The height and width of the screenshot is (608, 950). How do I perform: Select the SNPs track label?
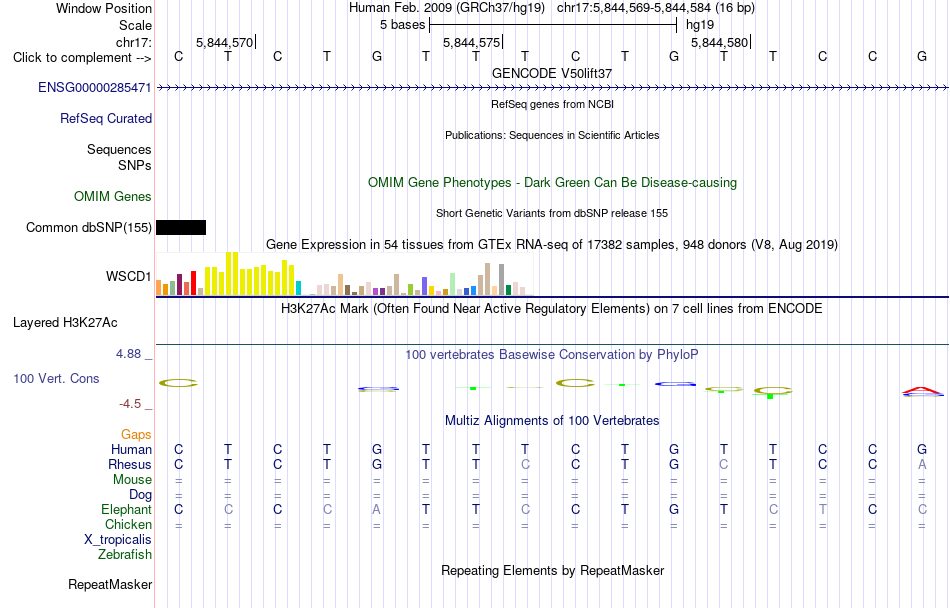[x=135, y=165]
